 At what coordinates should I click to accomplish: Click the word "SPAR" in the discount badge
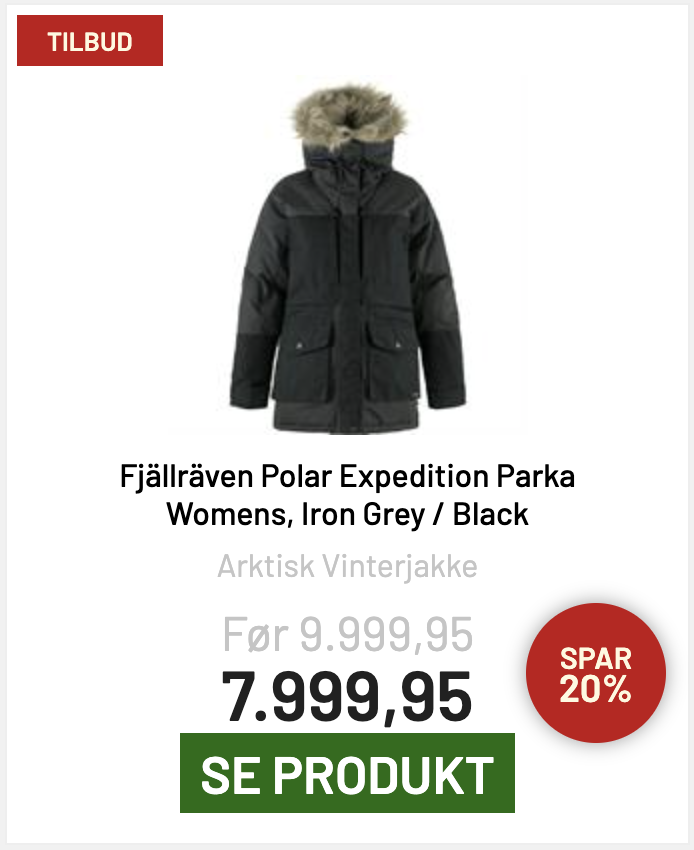point(595,659)
